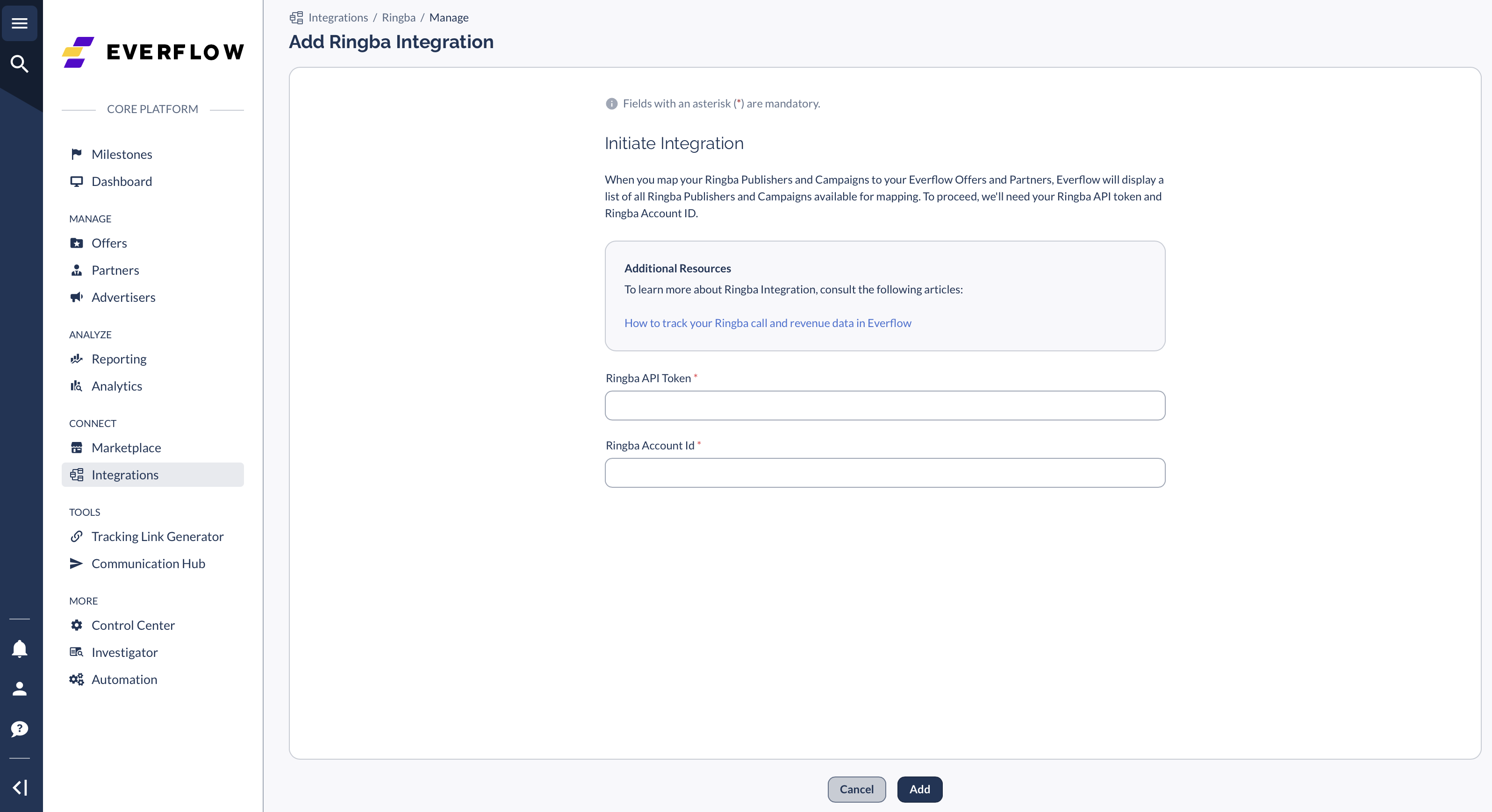The image size is (1492, 812).
Task: Click the Milestones flag icon
Action: (77, 154)
